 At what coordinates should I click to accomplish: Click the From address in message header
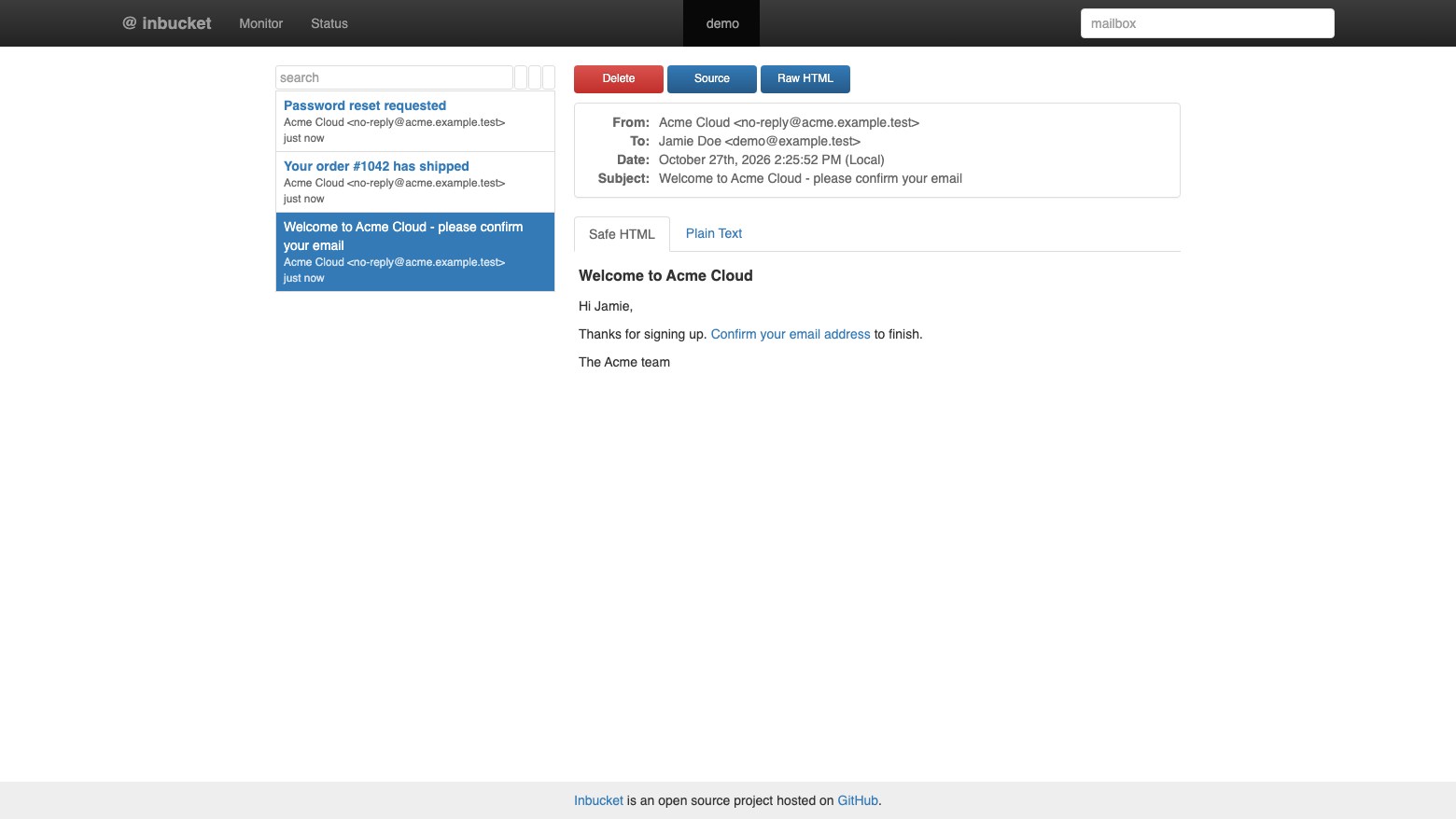point(789,122)
